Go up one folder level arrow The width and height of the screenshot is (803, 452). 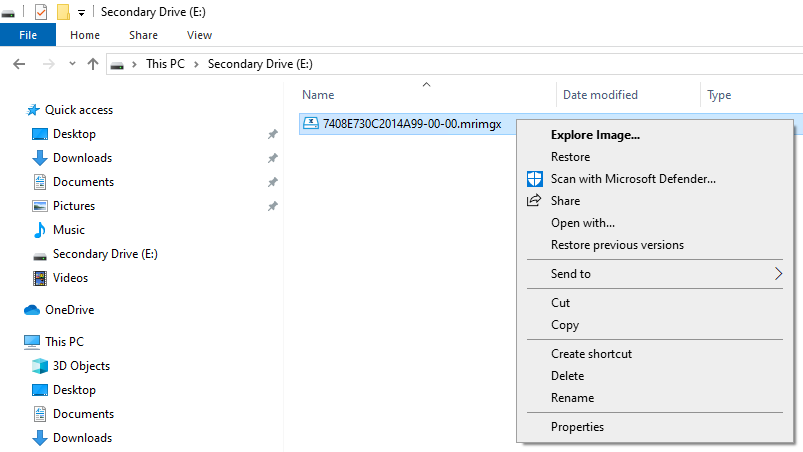click(93, 64)
